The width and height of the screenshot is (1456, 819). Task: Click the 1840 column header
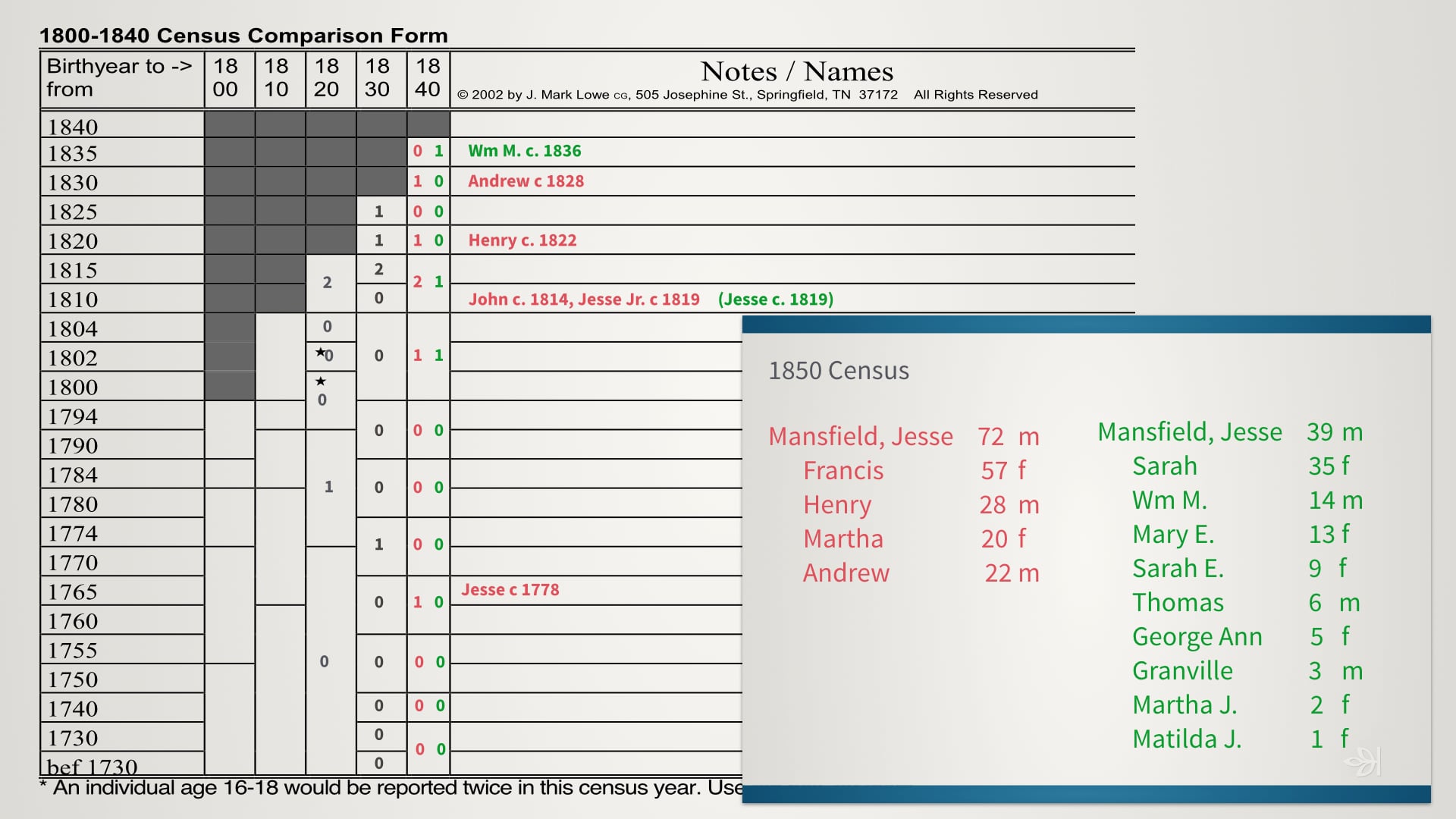[428, 78]
